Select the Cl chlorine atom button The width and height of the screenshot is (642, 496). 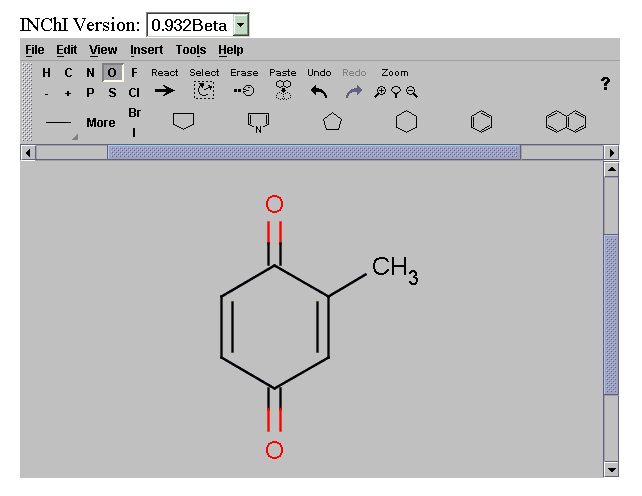click(134, 92)
